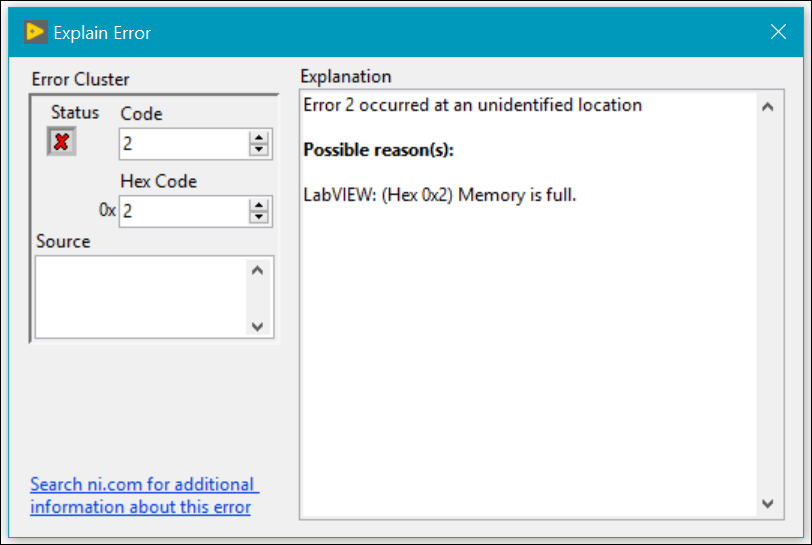Toggle the red X Status indicator

pyautogui.click(x=61, y=142)
